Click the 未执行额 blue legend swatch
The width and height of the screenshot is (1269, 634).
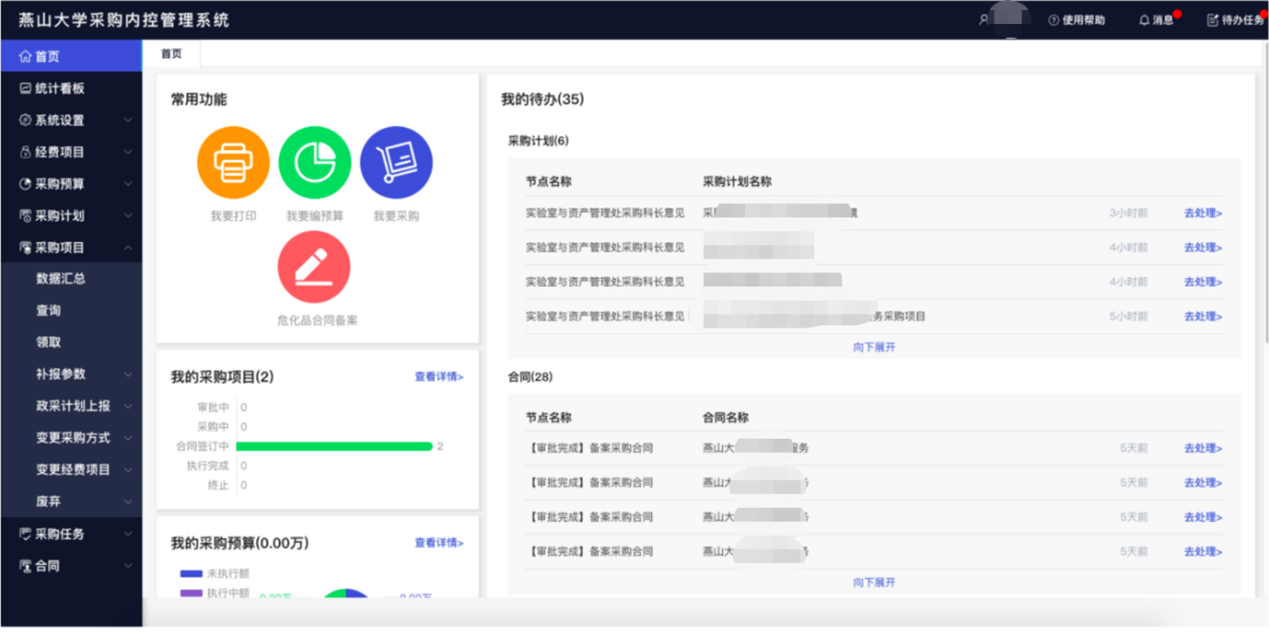tap(191, 574)
